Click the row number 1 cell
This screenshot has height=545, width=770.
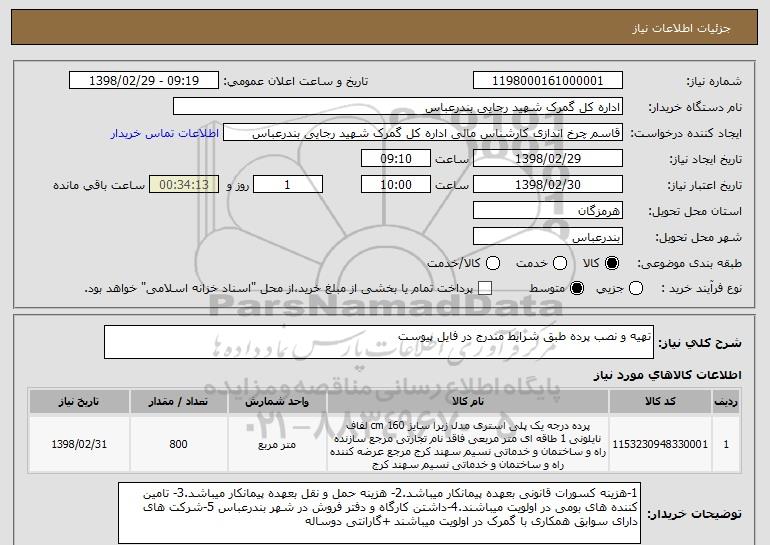click(x=726, y=444)
